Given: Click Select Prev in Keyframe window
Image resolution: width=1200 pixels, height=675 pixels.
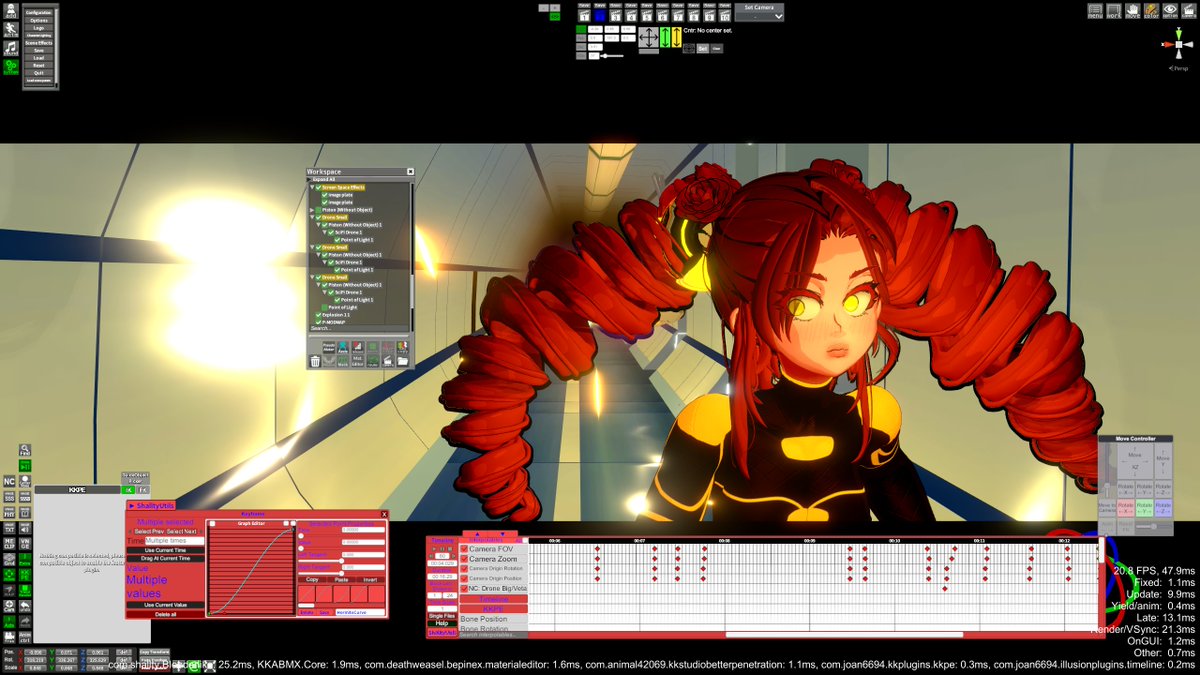Looking at the screenshot, I should pyautogui.click(x=149, y=532).
